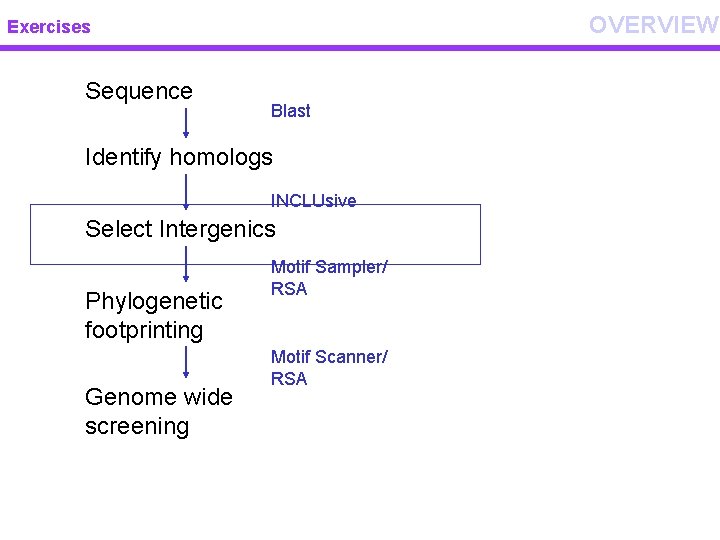Select the OVERVIEW header text
Viewport: 720px width, 540px height.
pos(653,25)
